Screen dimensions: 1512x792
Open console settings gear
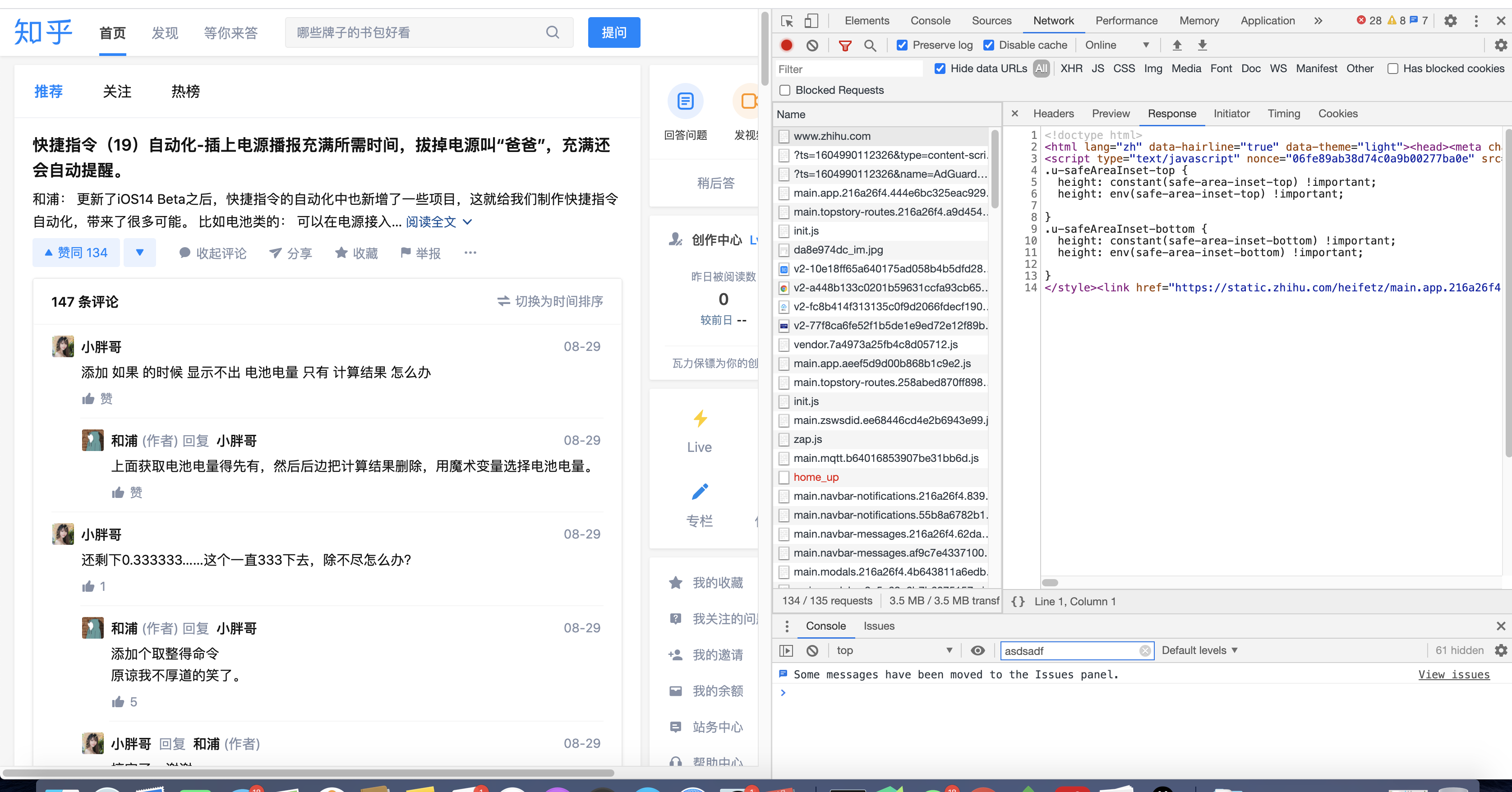click(1500, 650)
